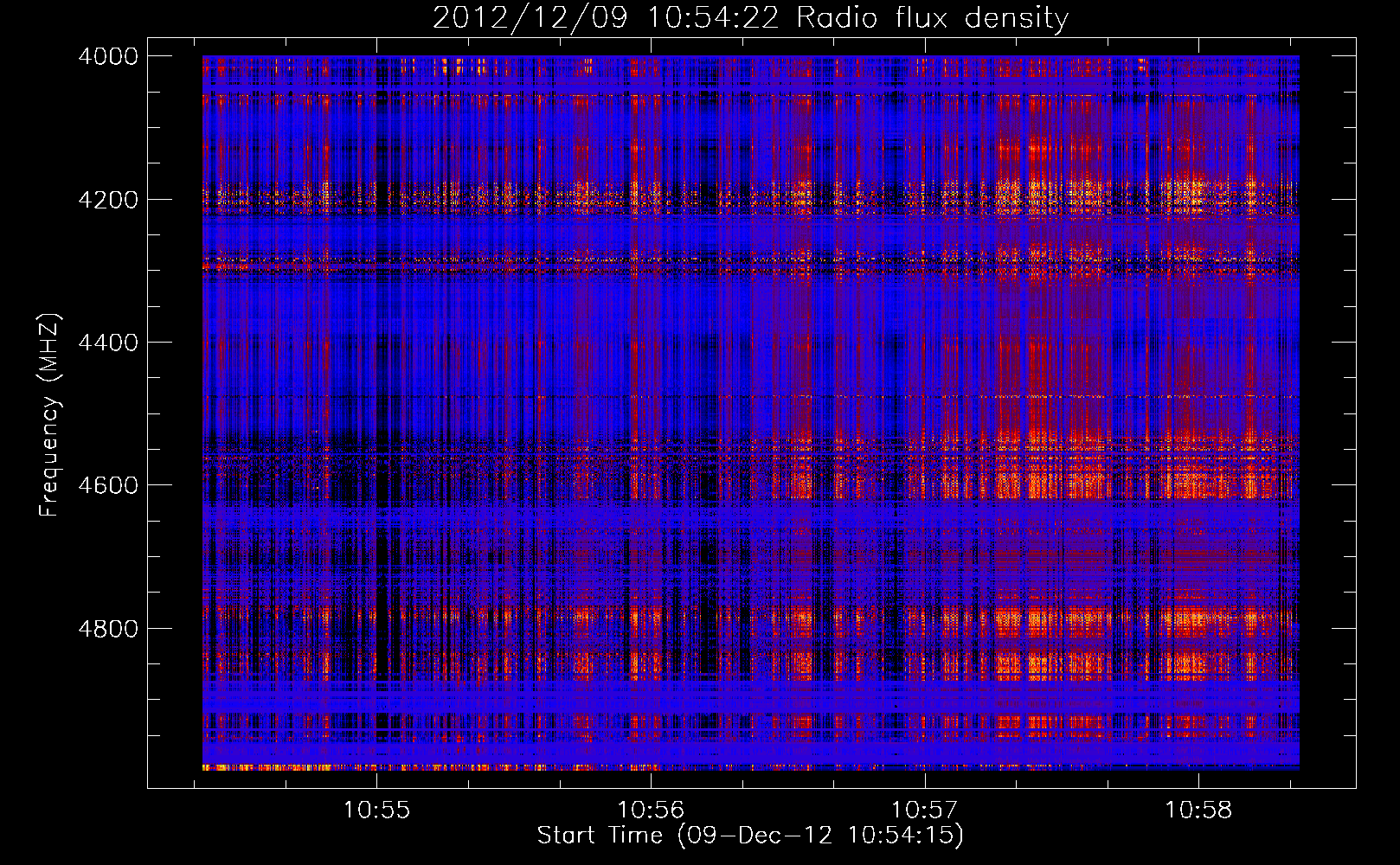The image size is (1400, 865).
Task: Click the 4800 frequency axis label
Action: pos(108,629)
